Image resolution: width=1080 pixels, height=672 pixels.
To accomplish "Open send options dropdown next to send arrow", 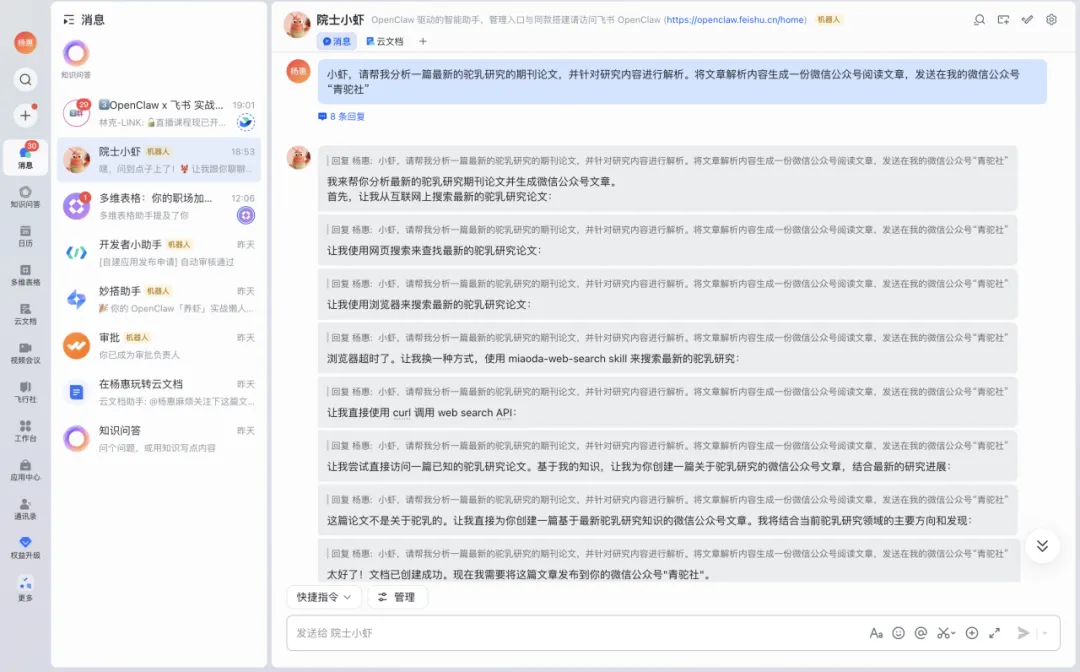I will (1046, 633).
